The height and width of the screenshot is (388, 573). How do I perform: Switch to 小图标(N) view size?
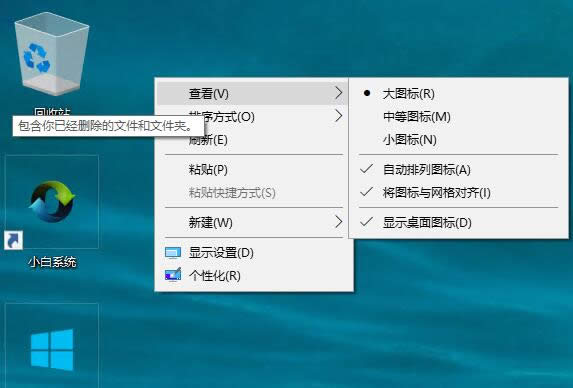point(459,140)
